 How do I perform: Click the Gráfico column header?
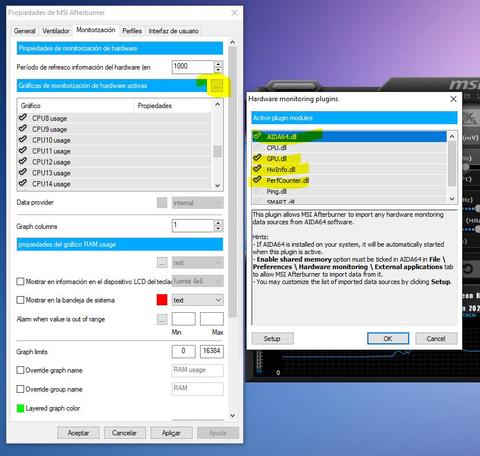76,106
